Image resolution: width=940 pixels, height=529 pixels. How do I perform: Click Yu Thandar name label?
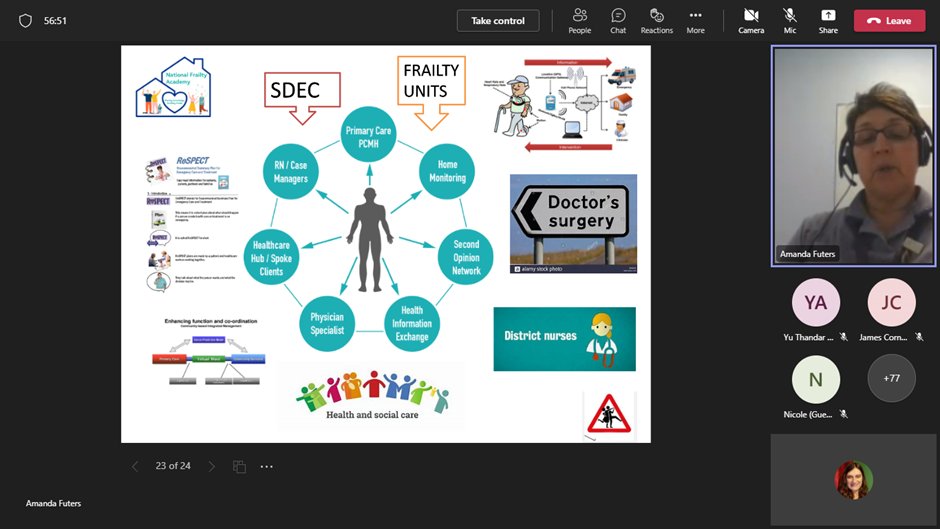[x=808, y=338]
